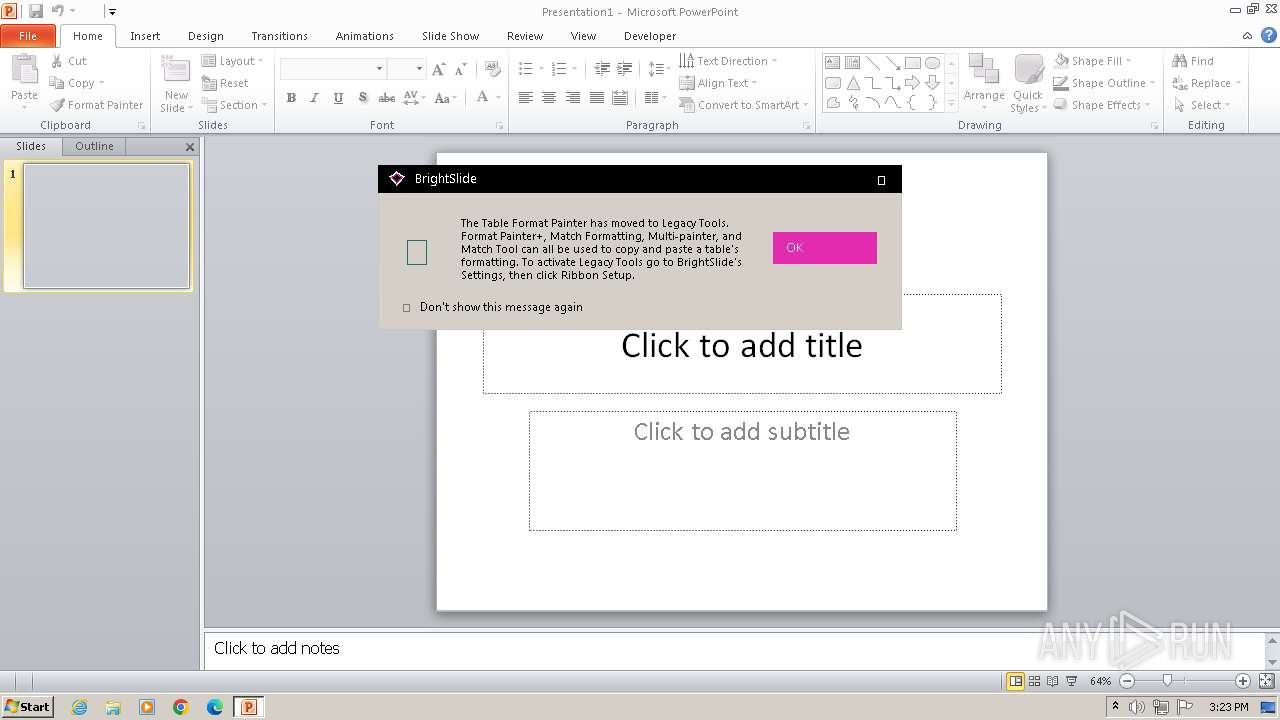This screenshot has width=1280, height=720.
Task: Click Save in the Quick Access Toolbar
Action: [36, 11]
